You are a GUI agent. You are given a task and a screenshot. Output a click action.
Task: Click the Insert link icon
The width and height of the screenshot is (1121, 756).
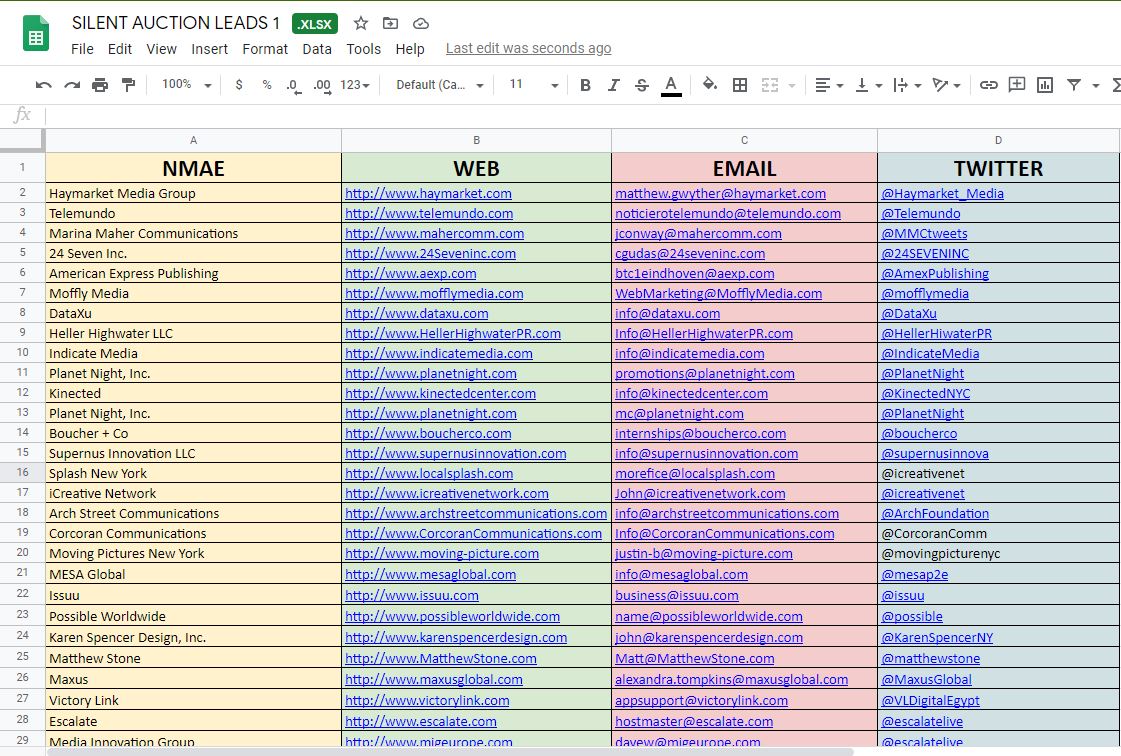pyautogui.click(x=989, y=85)
